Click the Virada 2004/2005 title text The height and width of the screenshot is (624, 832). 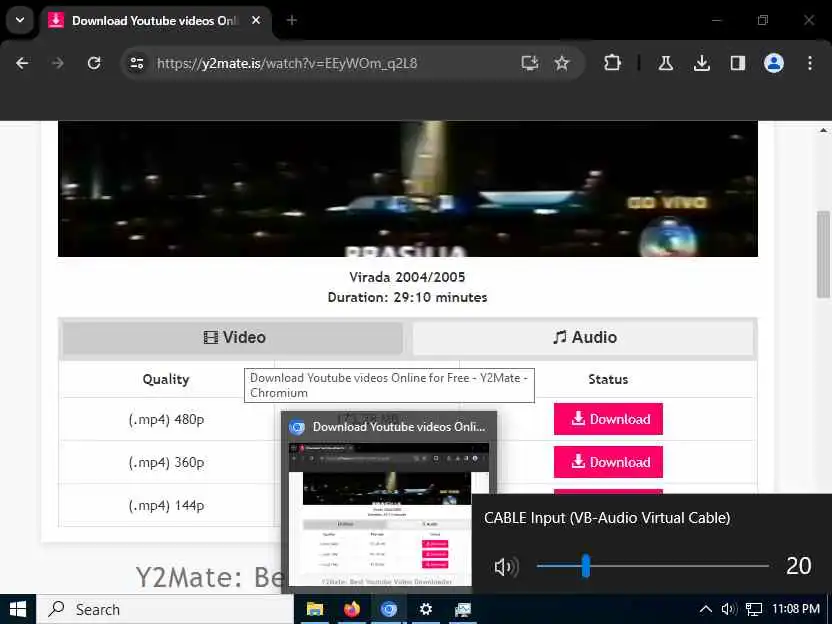(x=408, y=277)
